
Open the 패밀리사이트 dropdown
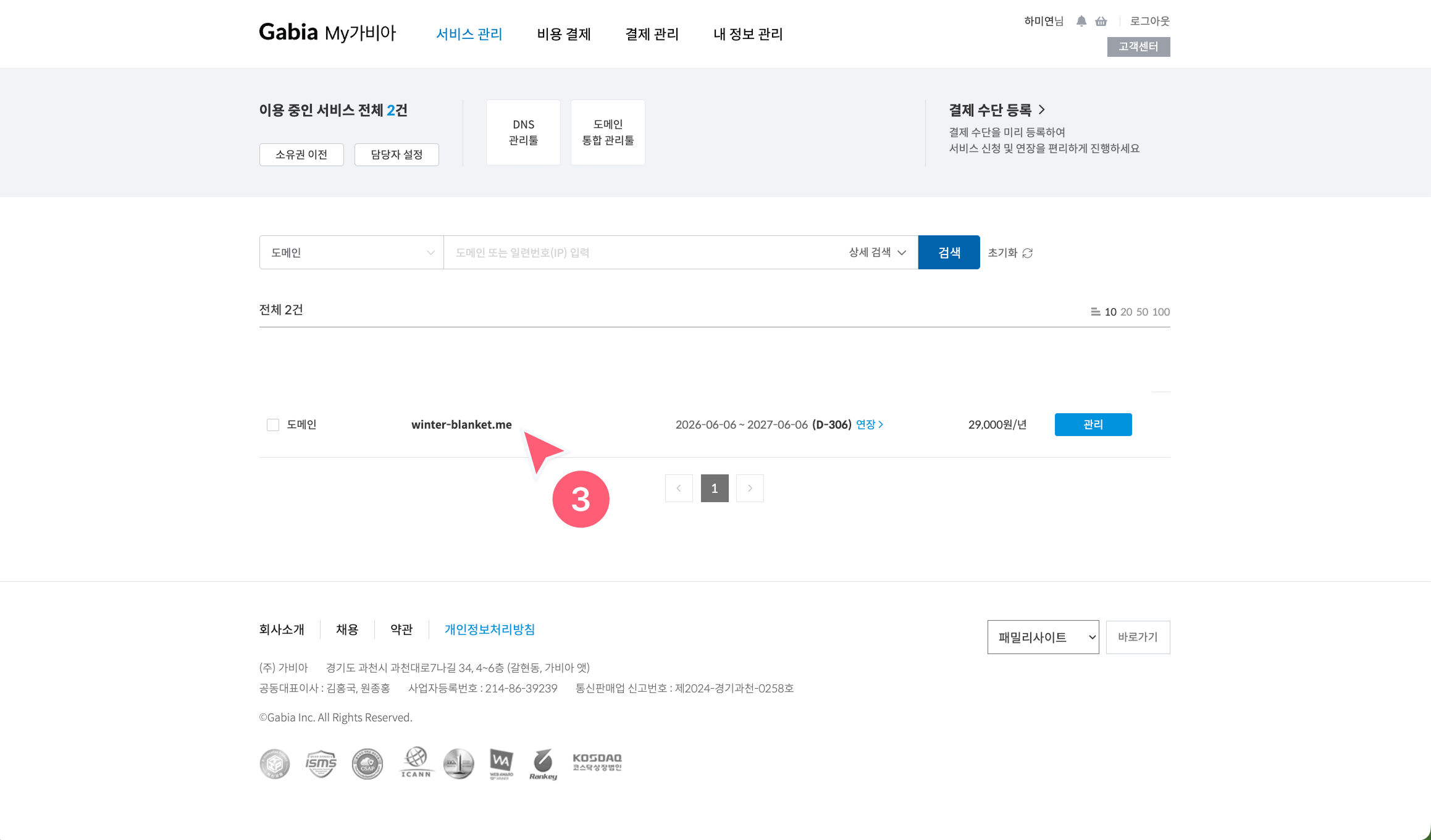(x=1043, y=637)
